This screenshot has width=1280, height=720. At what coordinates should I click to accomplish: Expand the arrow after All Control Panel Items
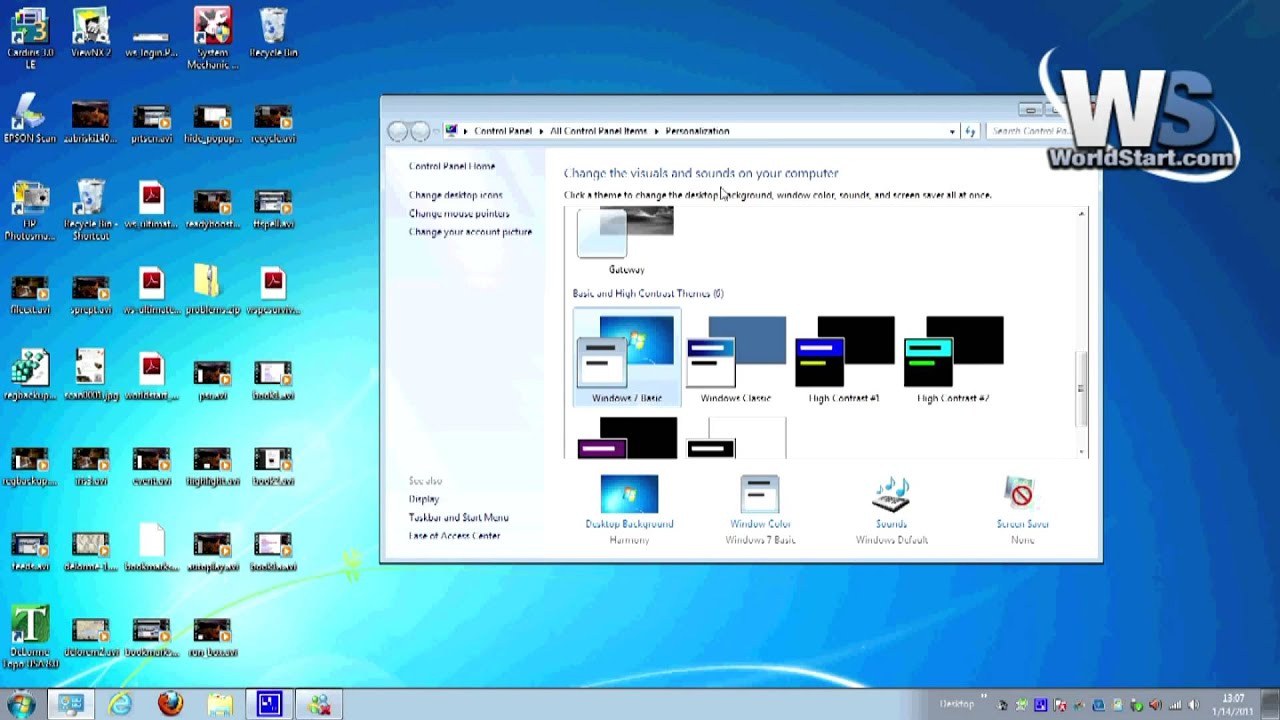tap(656, 131)
